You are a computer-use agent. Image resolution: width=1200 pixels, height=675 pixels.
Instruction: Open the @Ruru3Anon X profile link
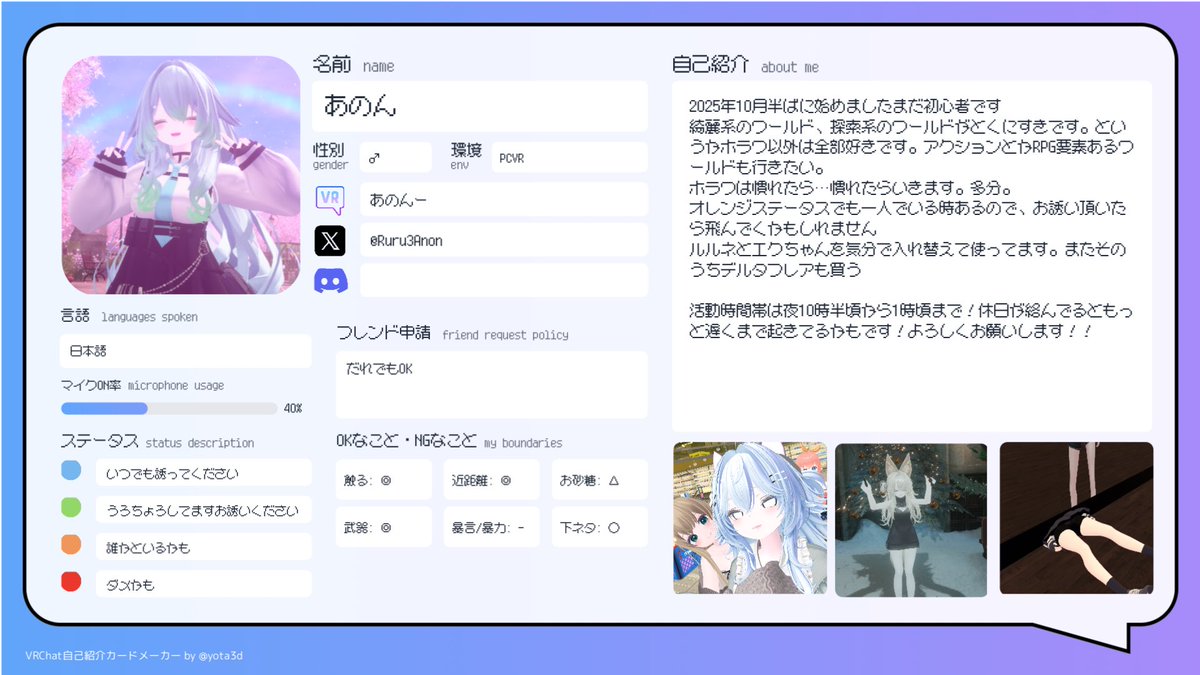point(504,240)
